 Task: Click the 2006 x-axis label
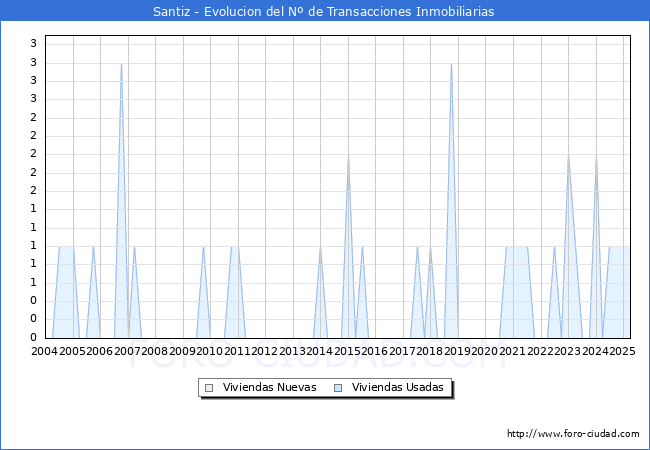pos(99,351)
